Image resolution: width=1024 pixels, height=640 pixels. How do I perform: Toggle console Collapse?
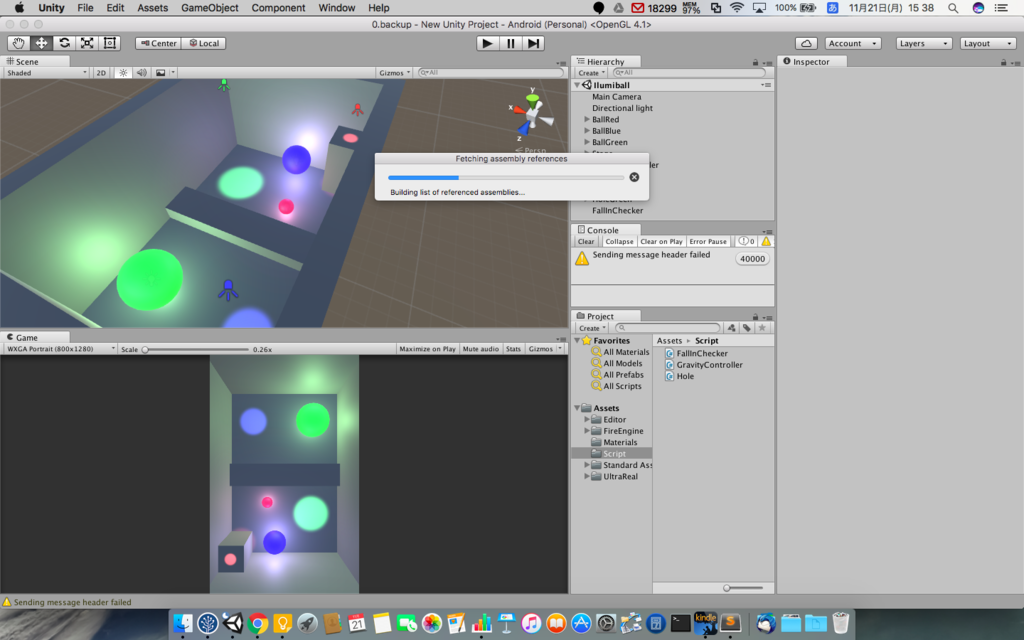pos(619,241)
